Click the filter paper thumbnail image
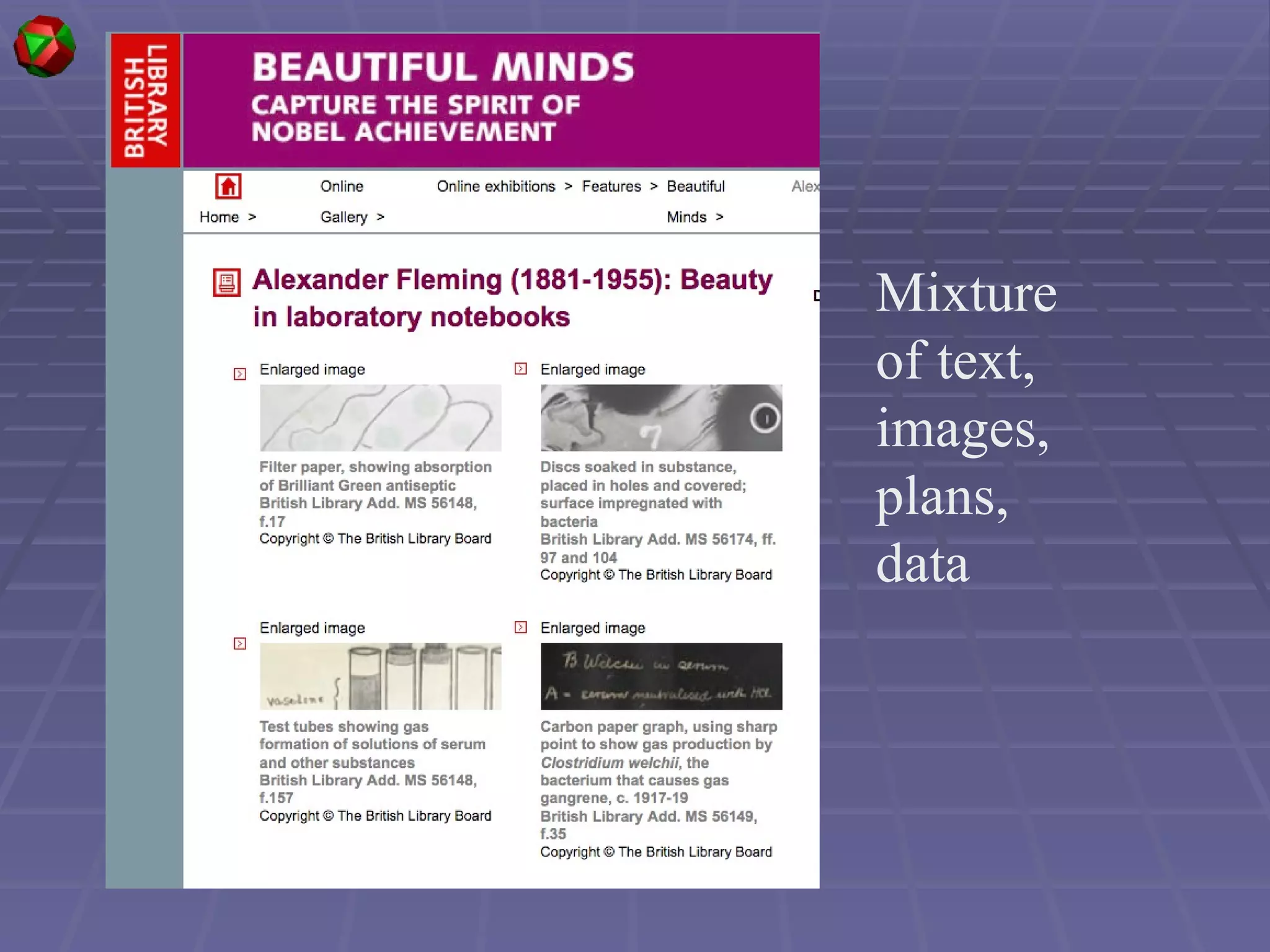 [380, 418]
